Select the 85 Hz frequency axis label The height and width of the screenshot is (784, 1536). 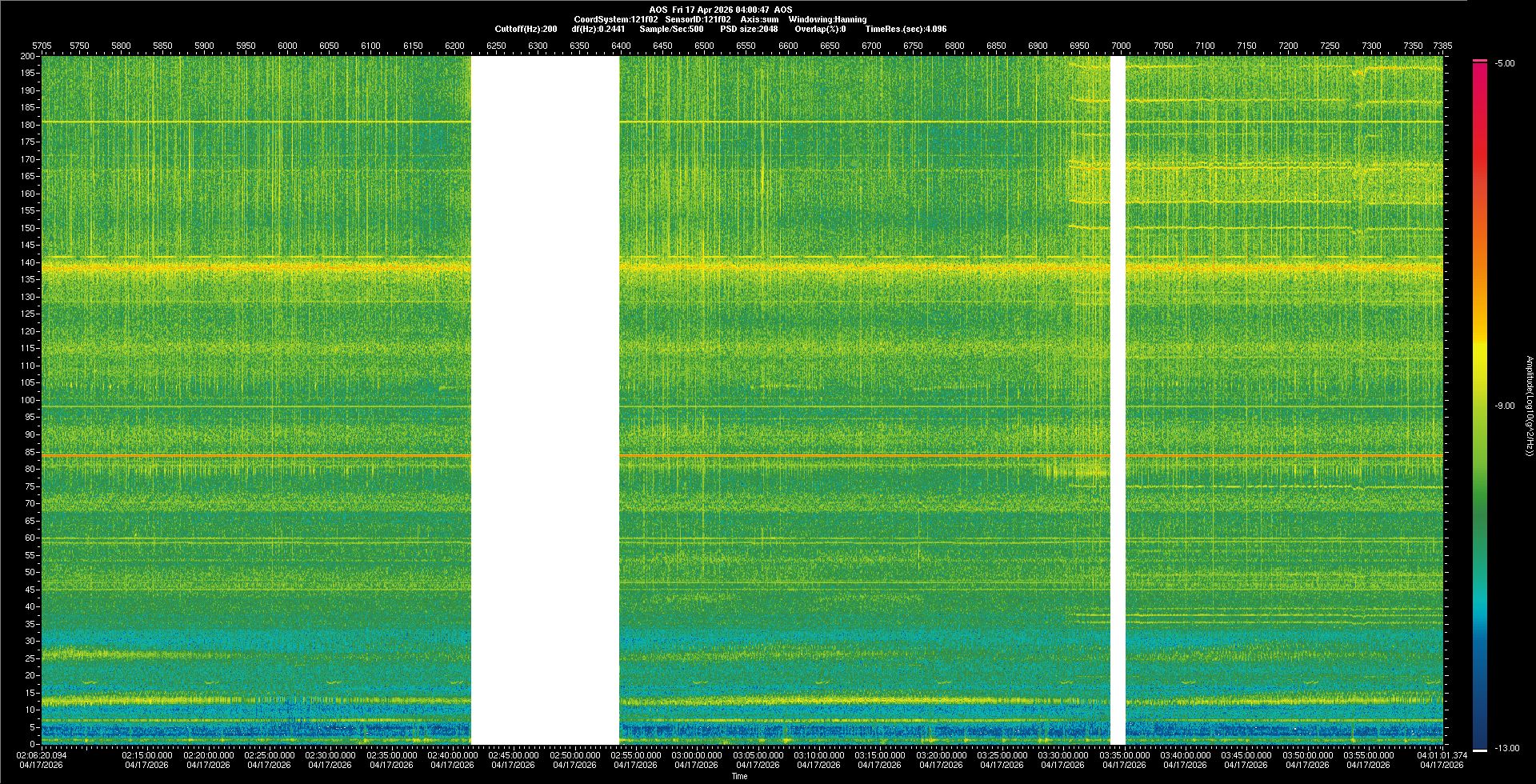point(30,452)
